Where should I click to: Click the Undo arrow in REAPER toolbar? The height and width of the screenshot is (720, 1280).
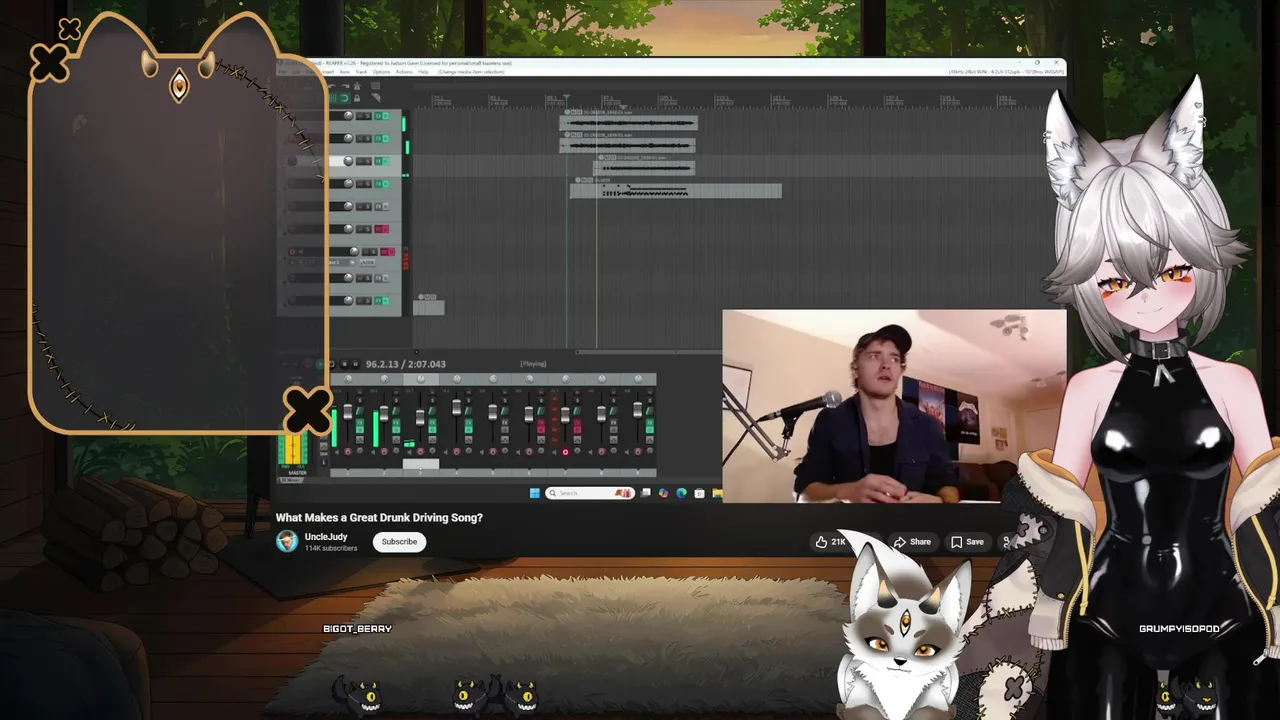pos(332,86)
